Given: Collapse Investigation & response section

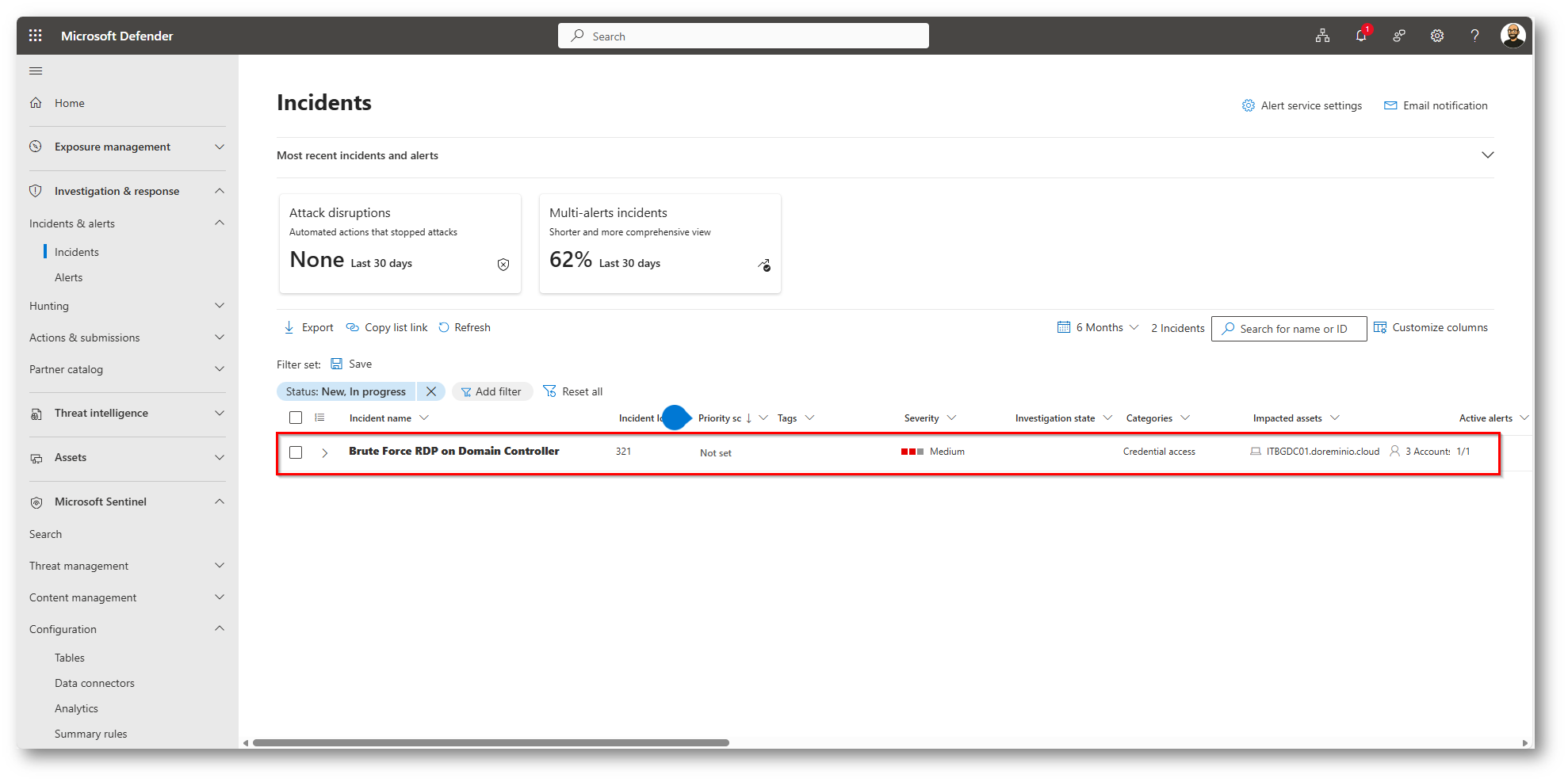Looking at the screenshot, I should coord(220,191).
